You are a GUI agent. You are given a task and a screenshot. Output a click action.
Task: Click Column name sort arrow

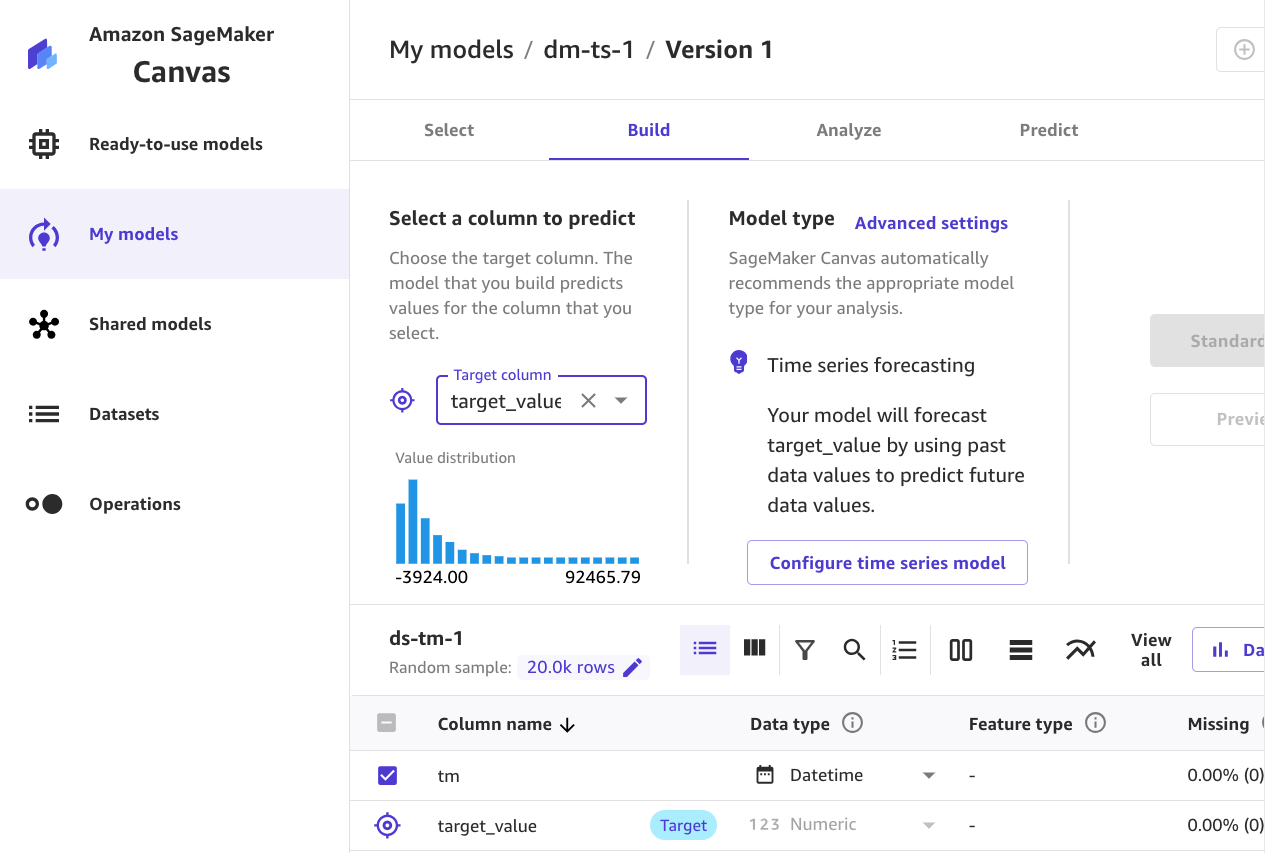click(x=567, y=725)
